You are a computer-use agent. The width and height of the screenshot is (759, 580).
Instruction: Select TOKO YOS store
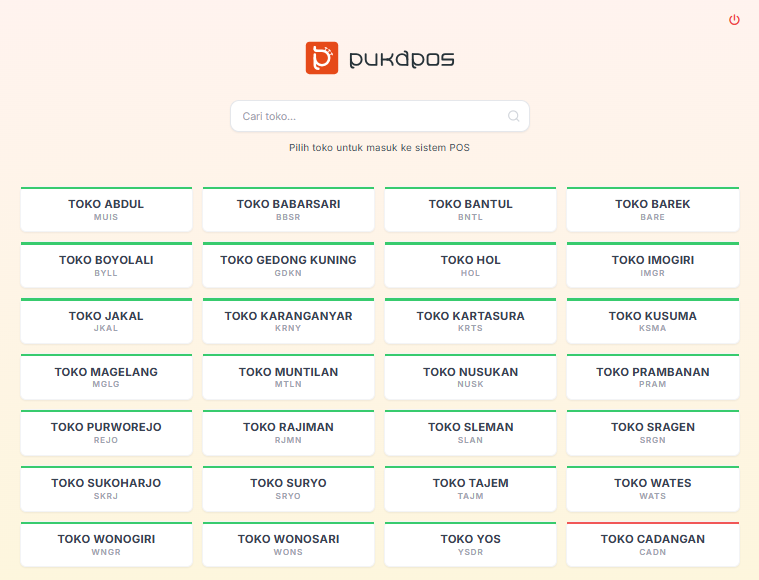[470, 545]
